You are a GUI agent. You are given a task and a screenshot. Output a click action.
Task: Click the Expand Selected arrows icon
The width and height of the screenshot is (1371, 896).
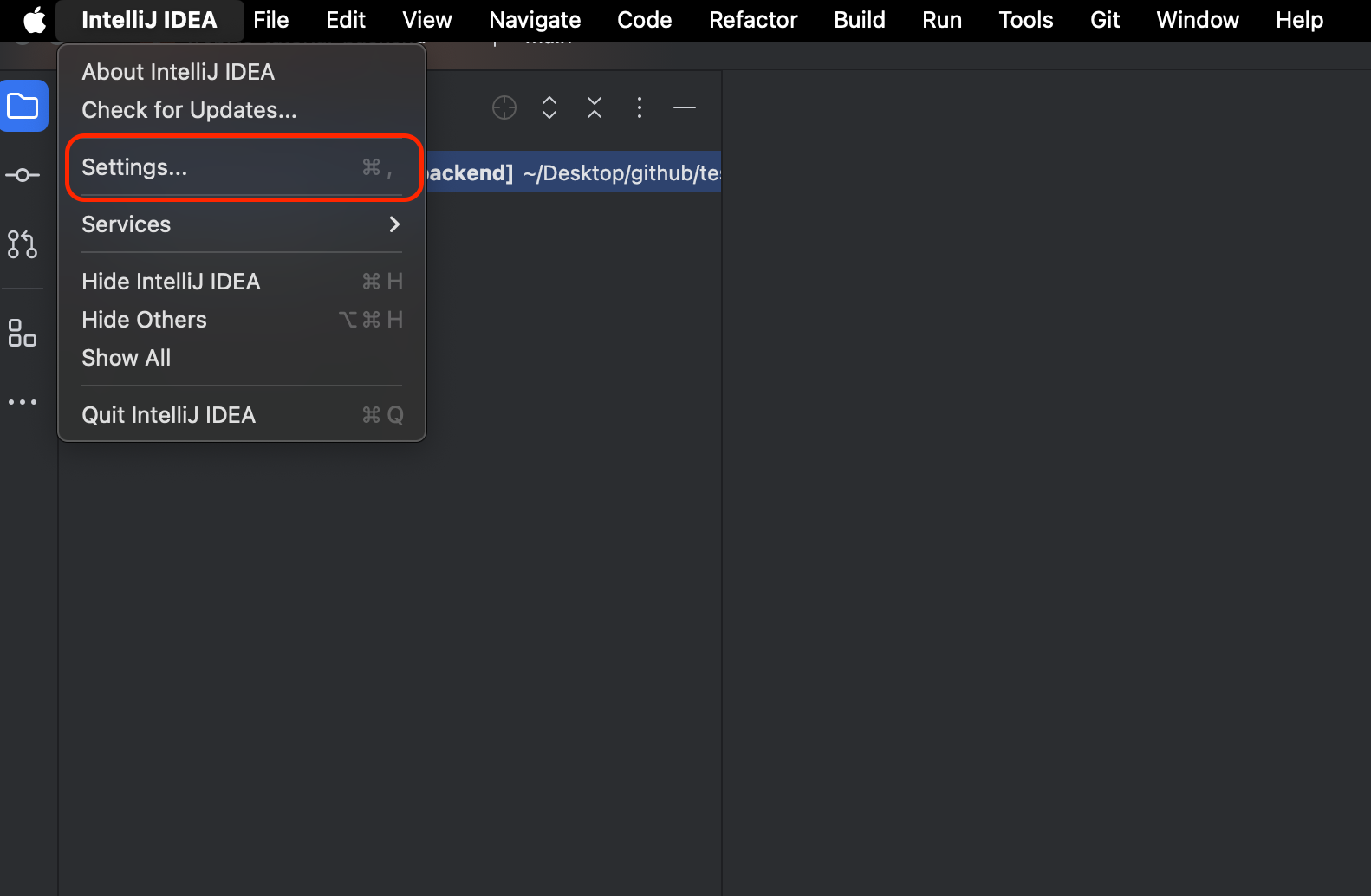click(549, 107)
